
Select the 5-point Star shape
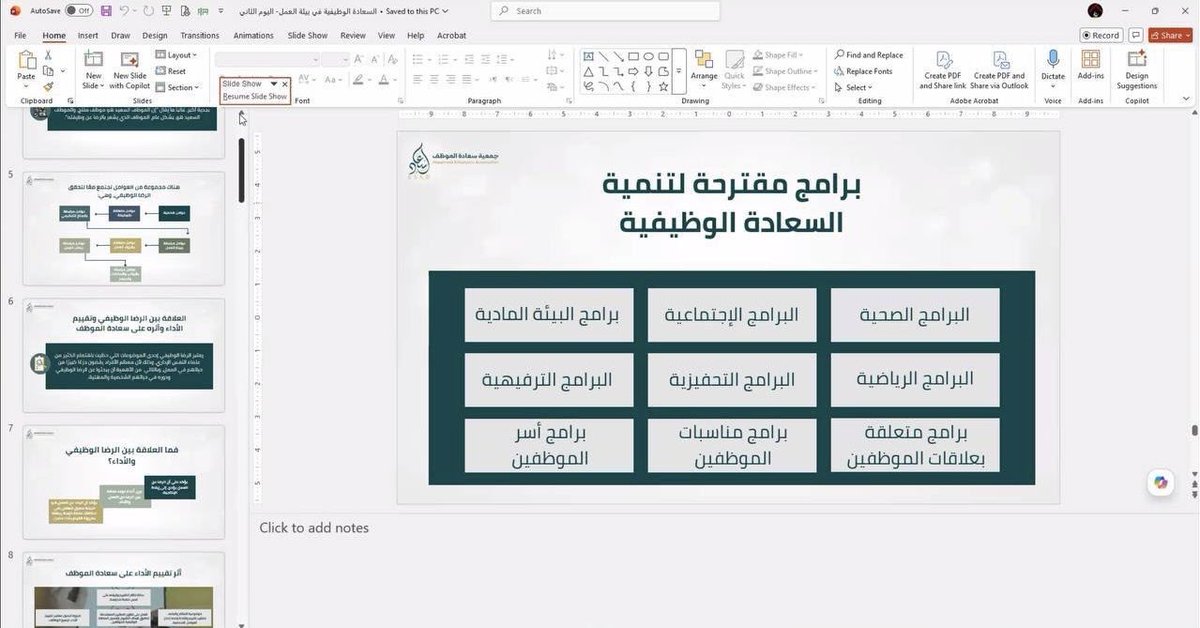(x=664, y=87)
